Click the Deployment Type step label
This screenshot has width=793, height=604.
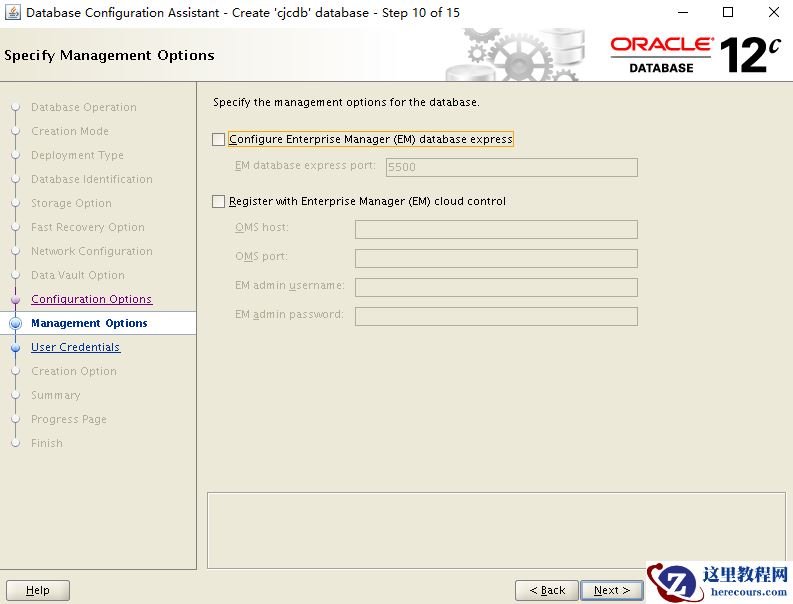pos(77,155)
